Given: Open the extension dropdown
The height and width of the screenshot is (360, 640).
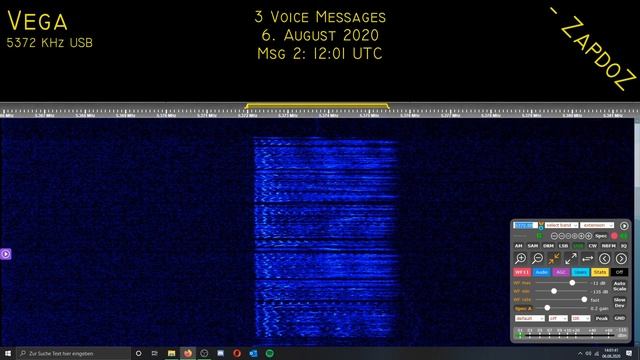Looking at the screenshot, I should click(597, 225).
